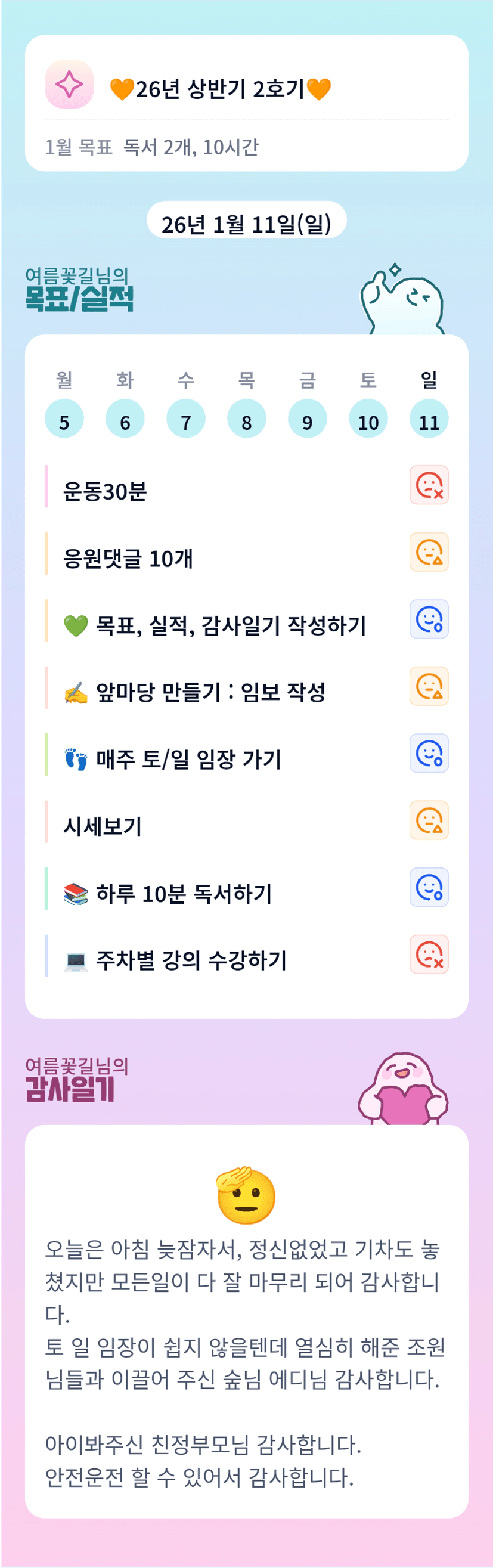Click the saluting face emoji
The width and height of the screenshot is (493, 1568).
[246, 1196]
